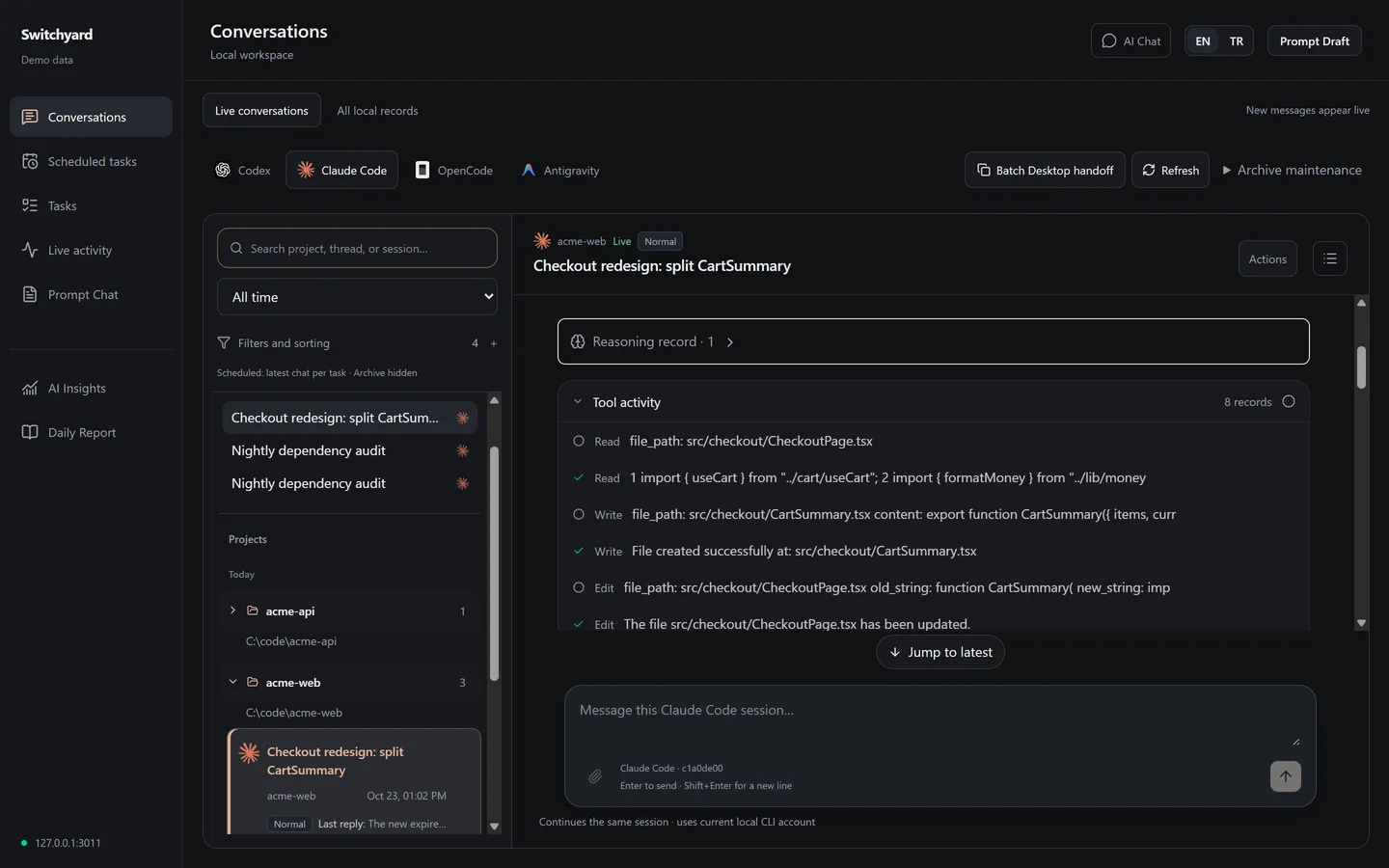
Task: Click the paperclip attach icon
Action: click(595, 776)
